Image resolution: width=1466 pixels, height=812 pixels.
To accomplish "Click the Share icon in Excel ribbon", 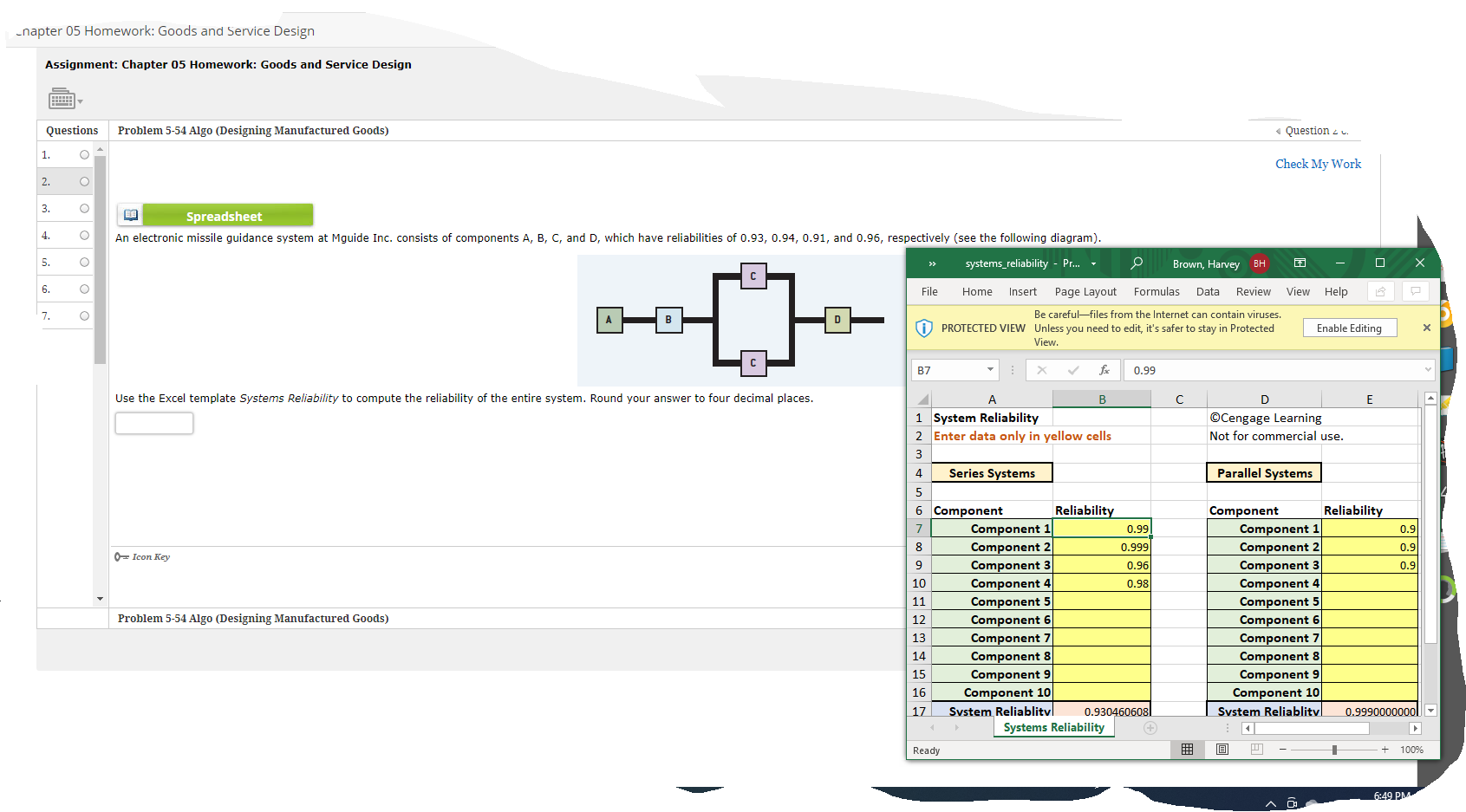I will click(x=1380, y=292).
